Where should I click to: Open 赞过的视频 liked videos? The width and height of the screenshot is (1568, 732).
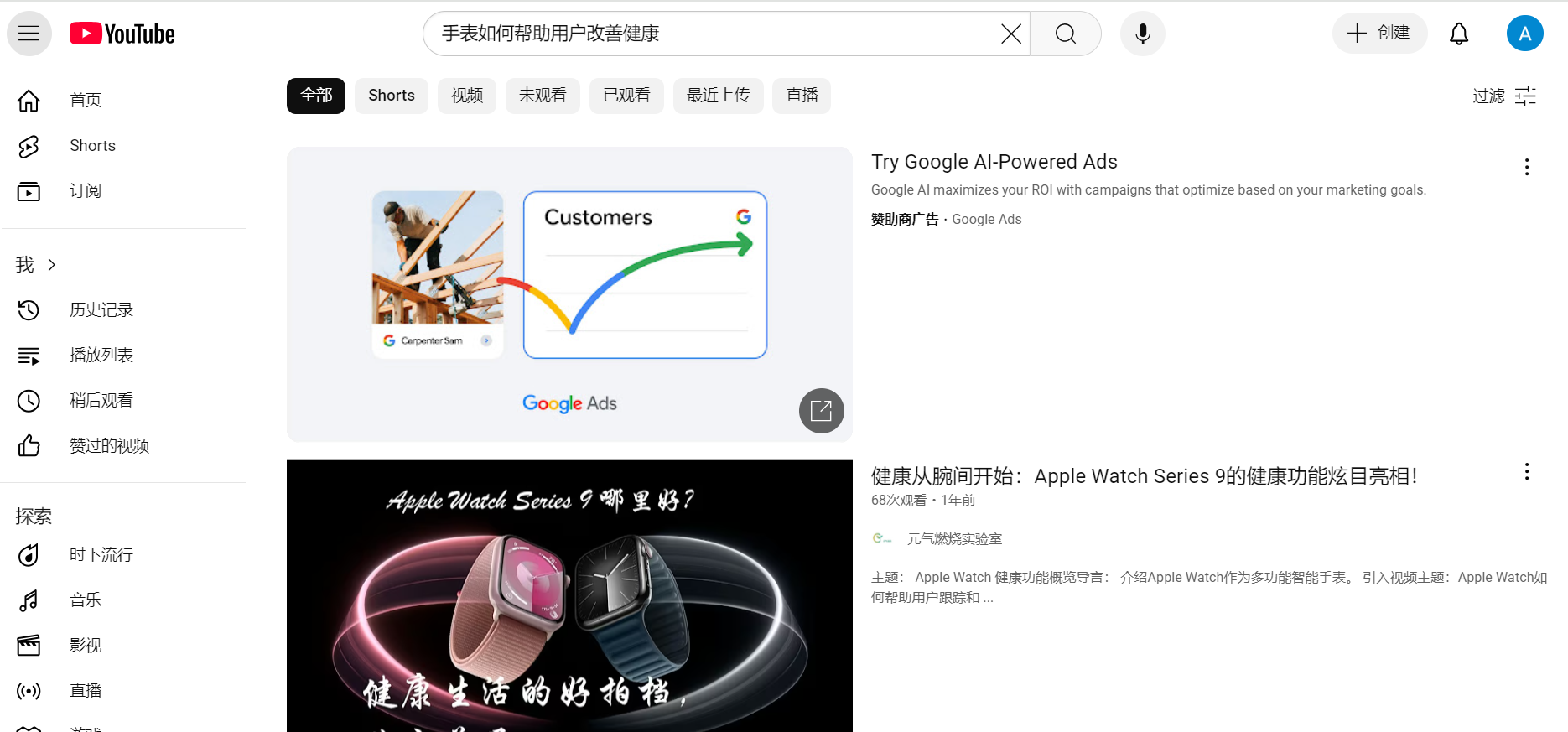pyautogui.click(x=124, y=446)
